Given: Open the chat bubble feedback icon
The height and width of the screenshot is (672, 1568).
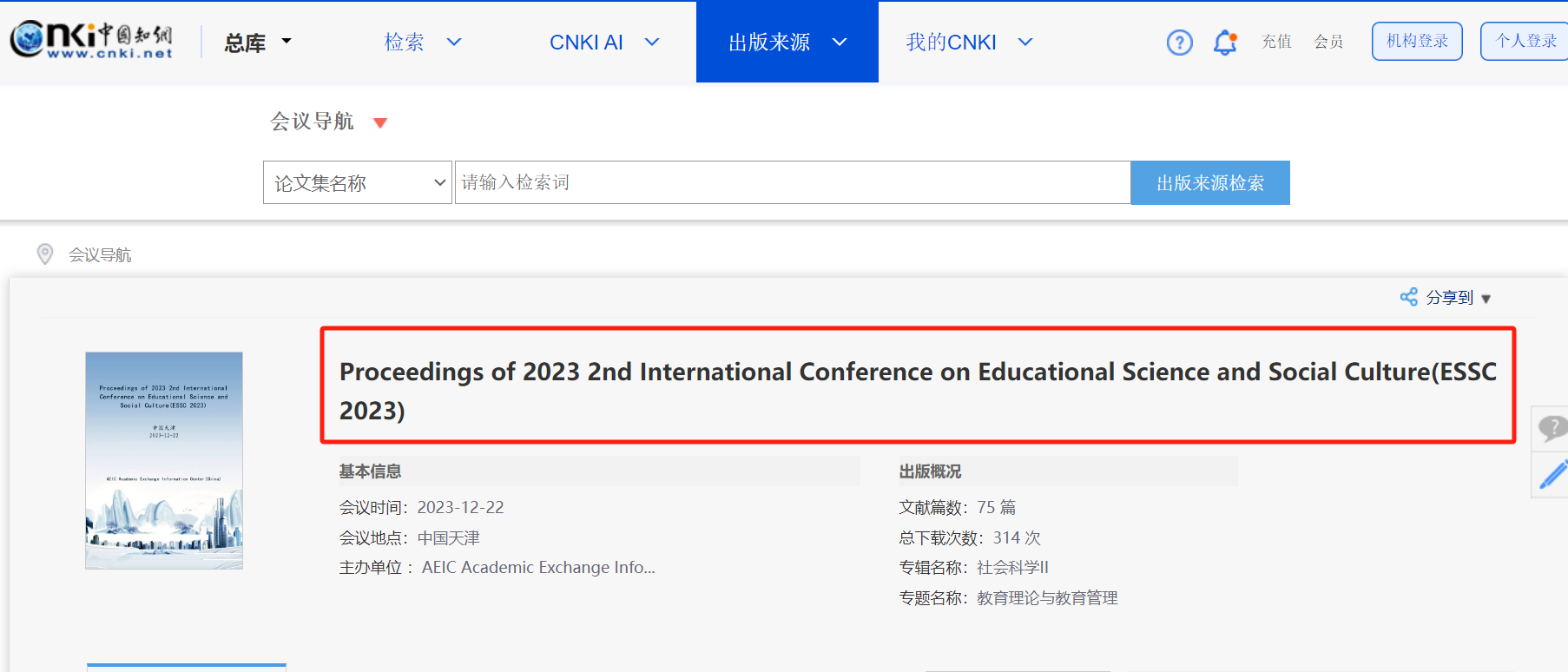Looking at the screenshot, I should click(x=1552, y=428).
